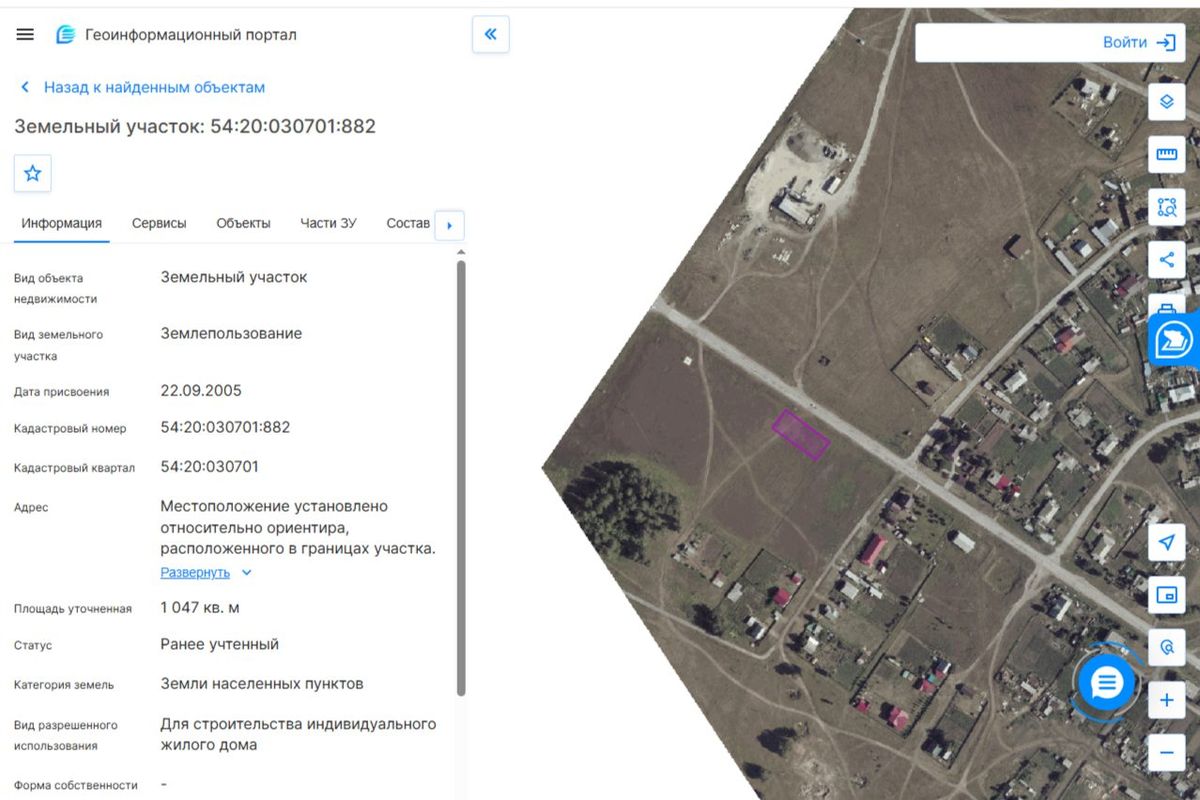Click the map point search icon
The image size is (1200, 800).
coord(1166,648)
